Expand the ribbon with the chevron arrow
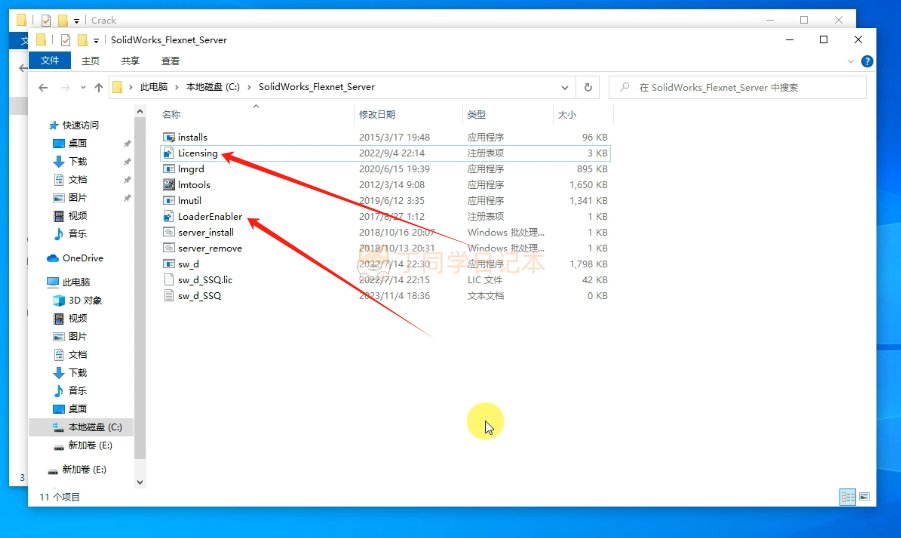 click(x=850, y=61)
